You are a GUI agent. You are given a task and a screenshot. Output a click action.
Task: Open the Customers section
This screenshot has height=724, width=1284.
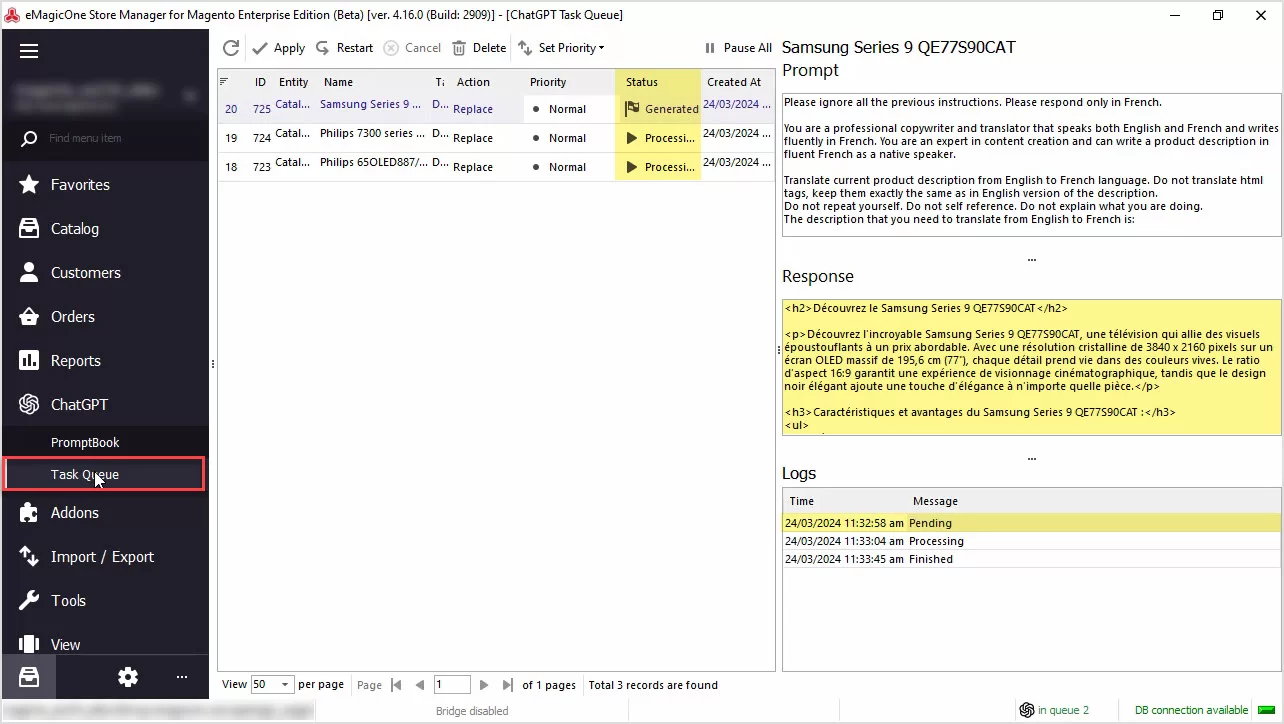[104, 273]
